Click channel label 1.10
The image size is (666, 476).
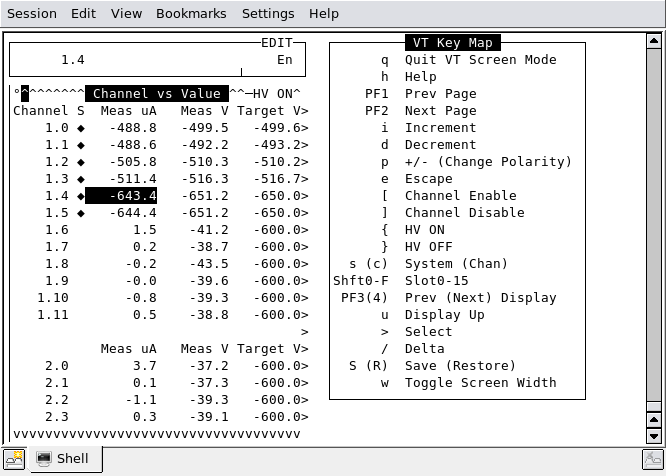(x=53, y=298)
